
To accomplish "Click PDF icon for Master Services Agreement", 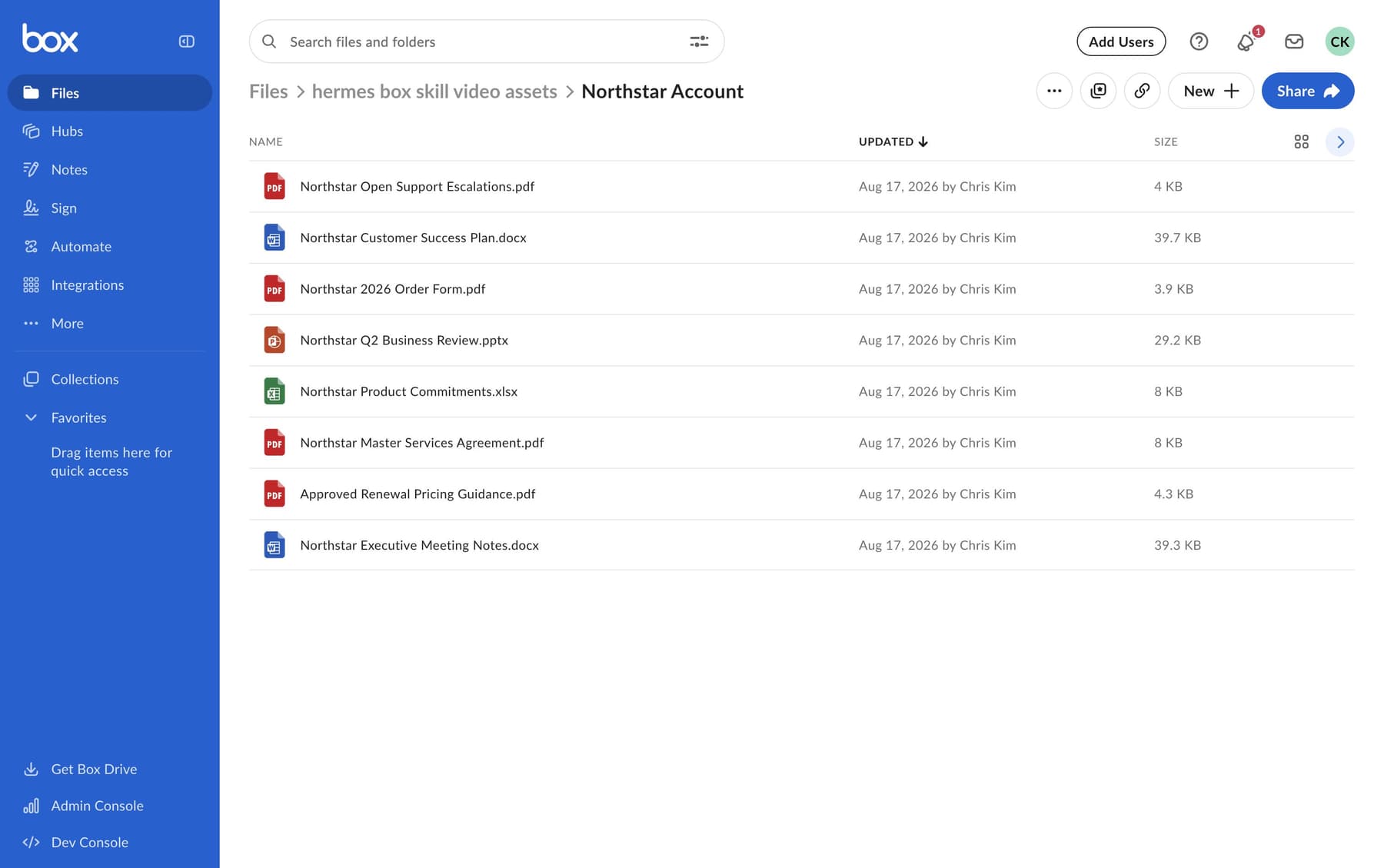I will (x=274, y=443).
